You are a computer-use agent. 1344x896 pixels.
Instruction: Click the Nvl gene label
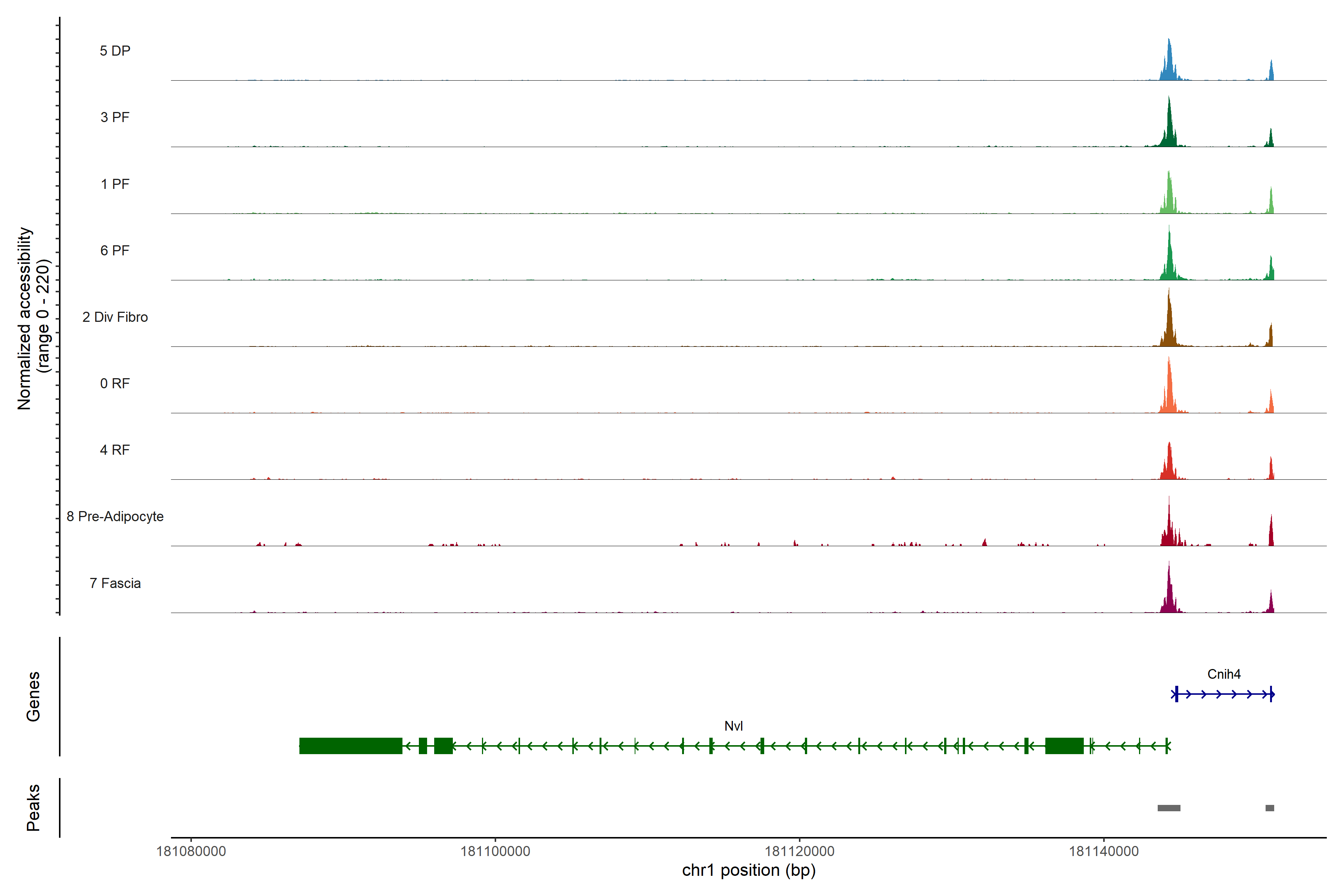pos(733,726)
